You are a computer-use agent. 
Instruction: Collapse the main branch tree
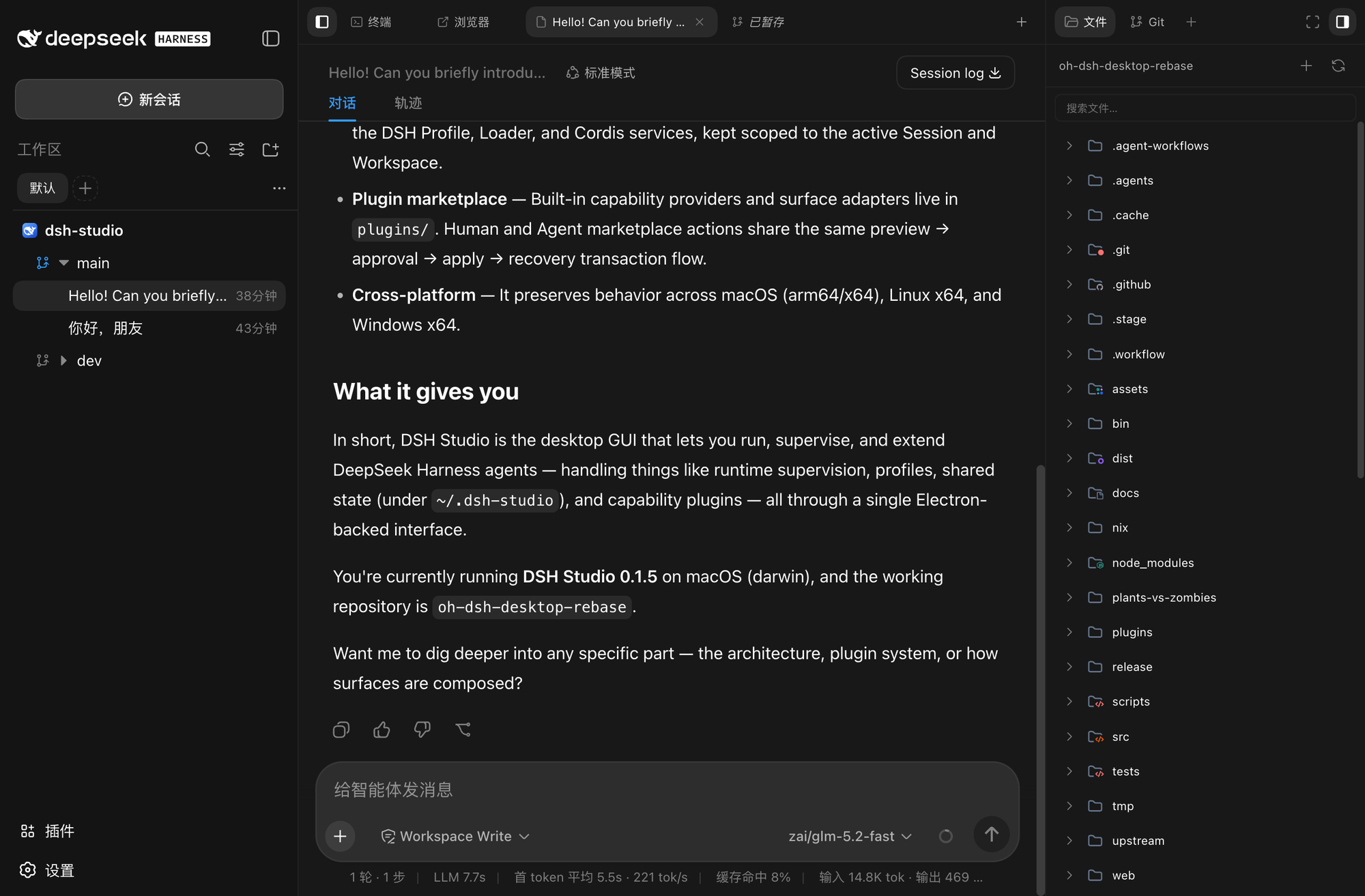pos(64,263)
